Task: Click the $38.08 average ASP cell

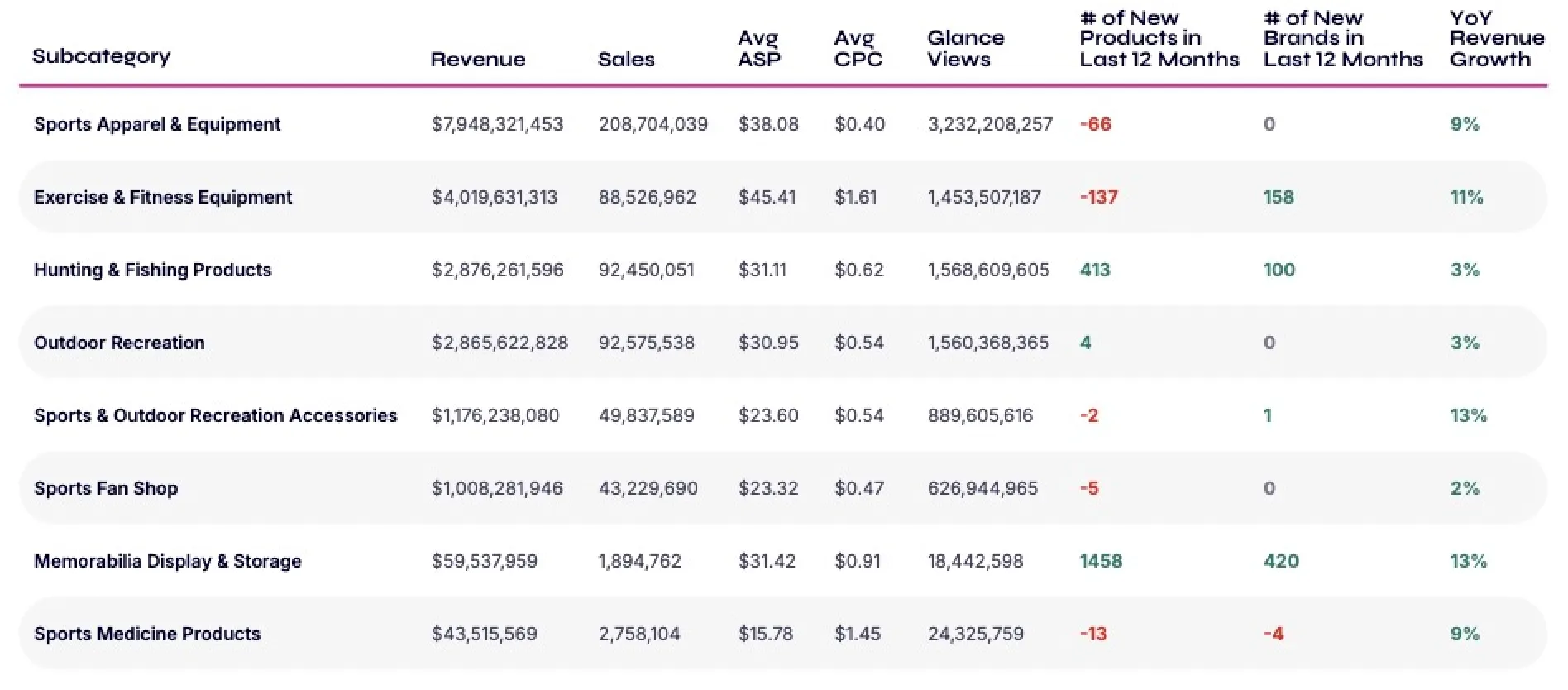Action: point(768,124)
